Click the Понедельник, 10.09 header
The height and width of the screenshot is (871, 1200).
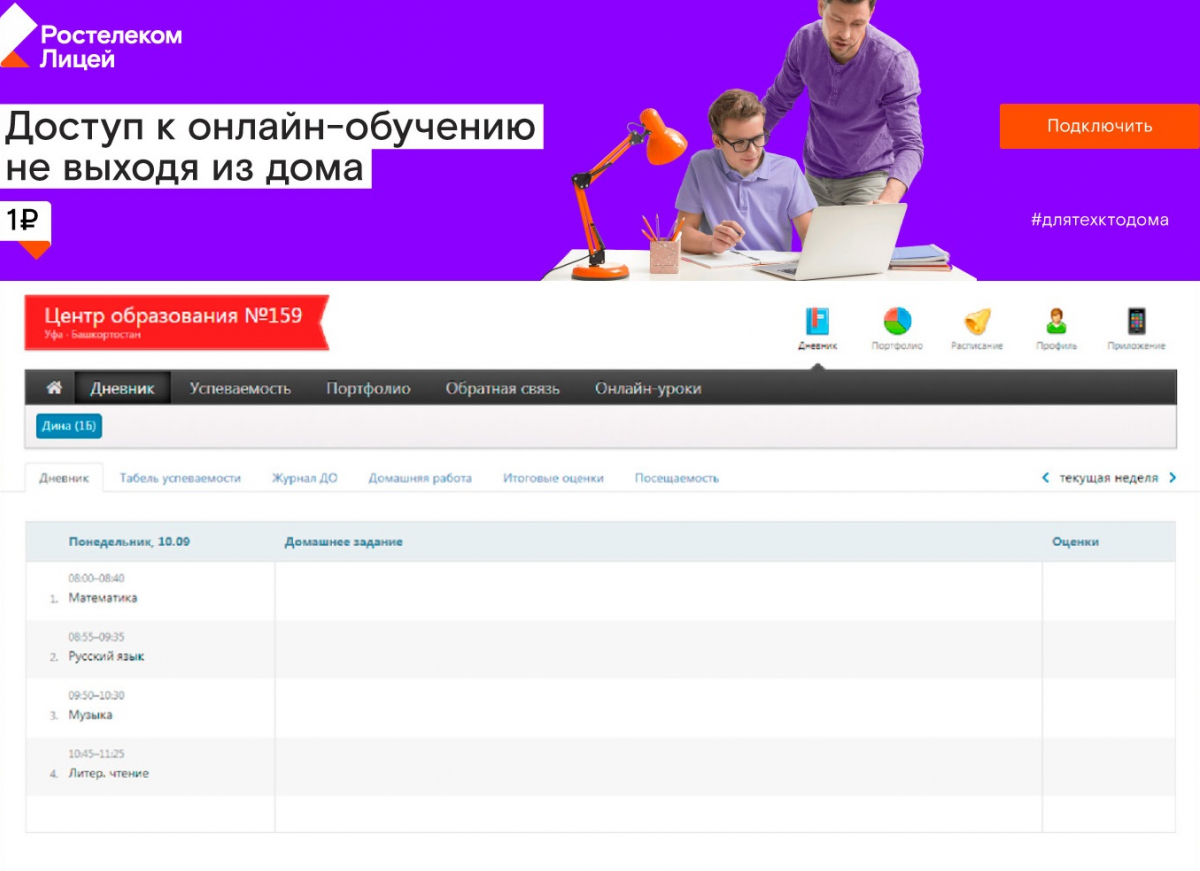click(129, 542)
